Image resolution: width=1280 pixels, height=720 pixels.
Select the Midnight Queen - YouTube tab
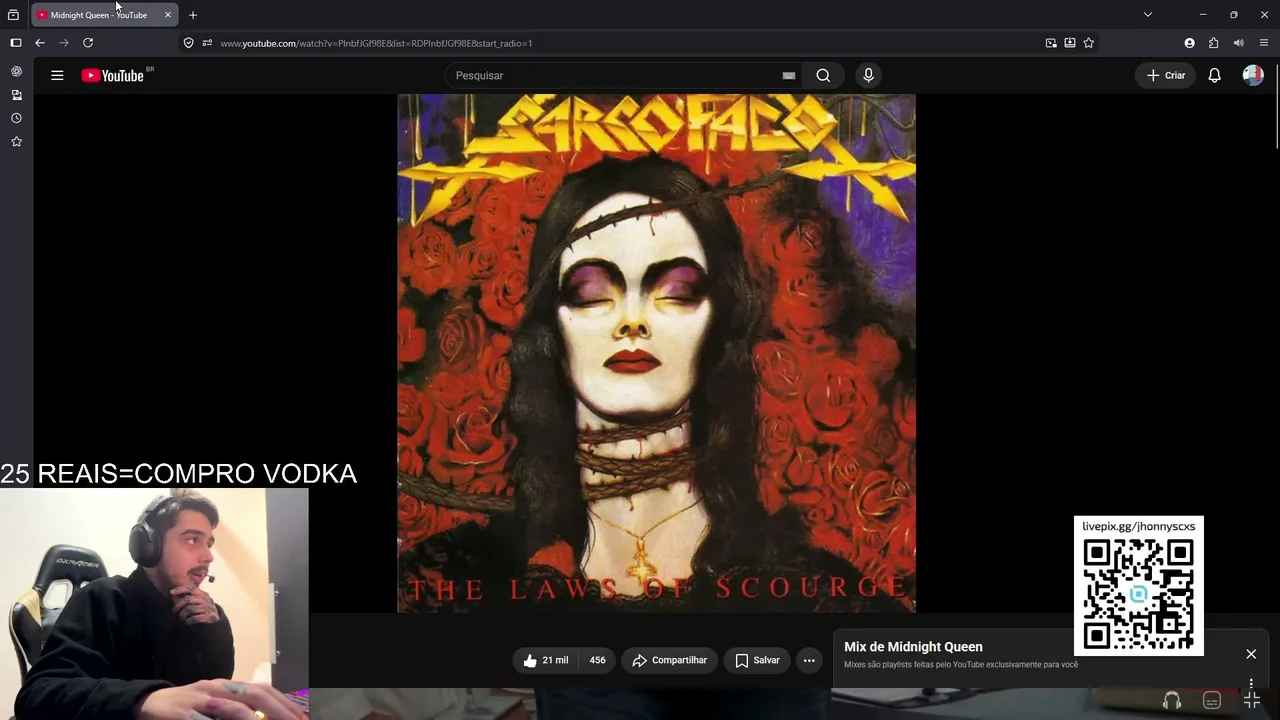(105, 15)
